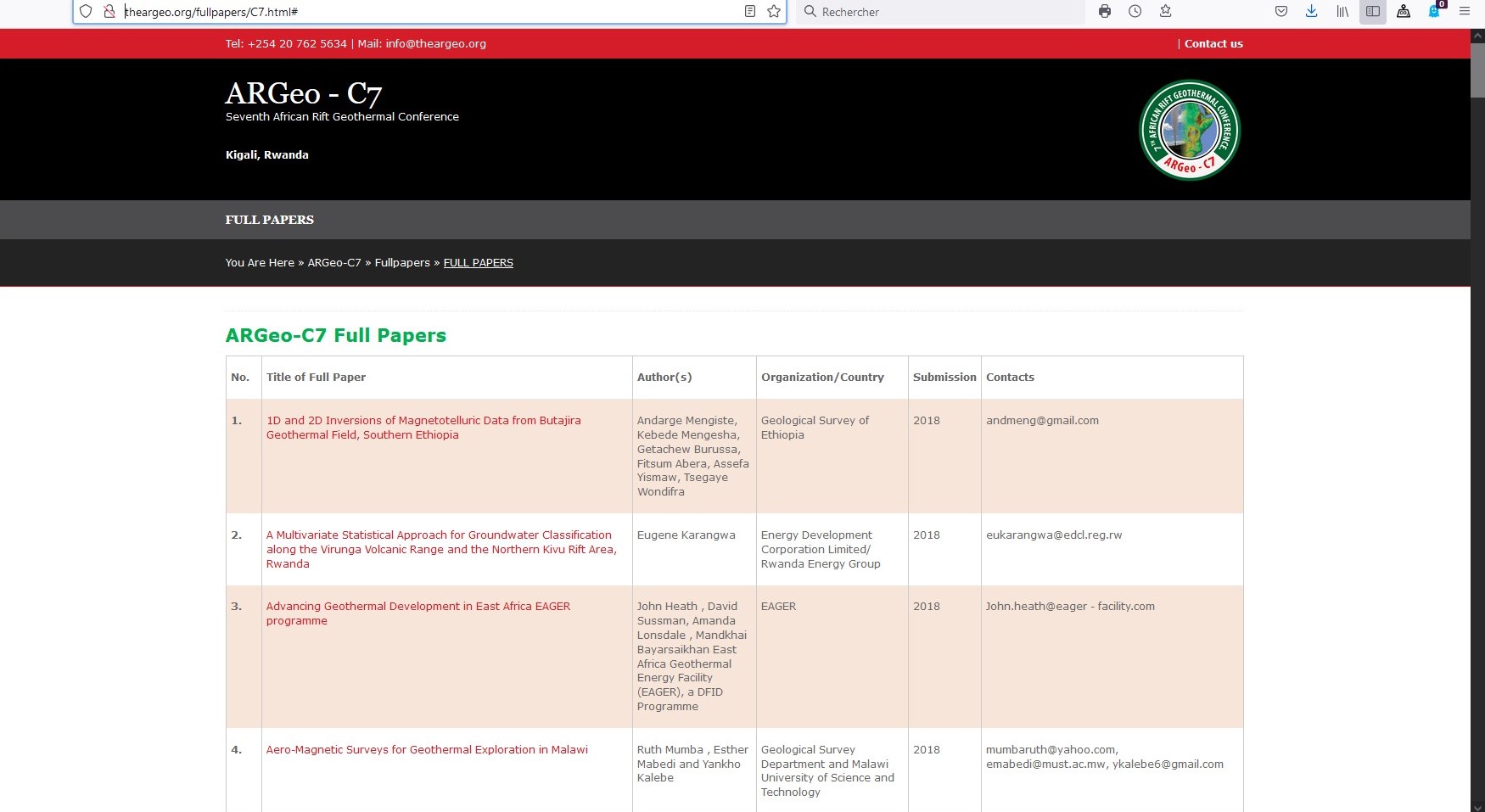Bookmark this page with the star icon

tap(774, 11)
